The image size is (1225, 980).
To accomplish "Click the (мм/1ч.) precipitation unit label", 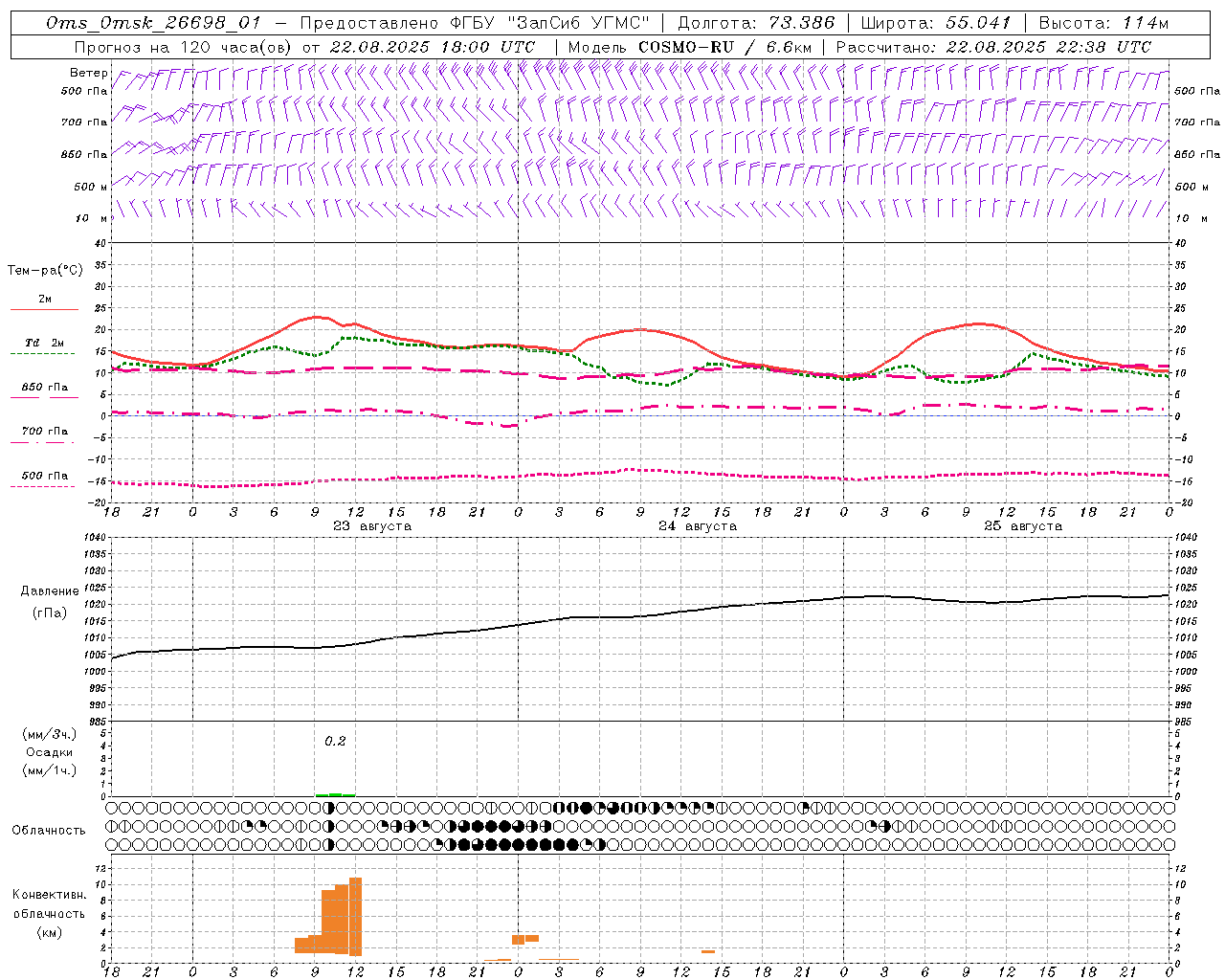I will (x=50, y=770).
